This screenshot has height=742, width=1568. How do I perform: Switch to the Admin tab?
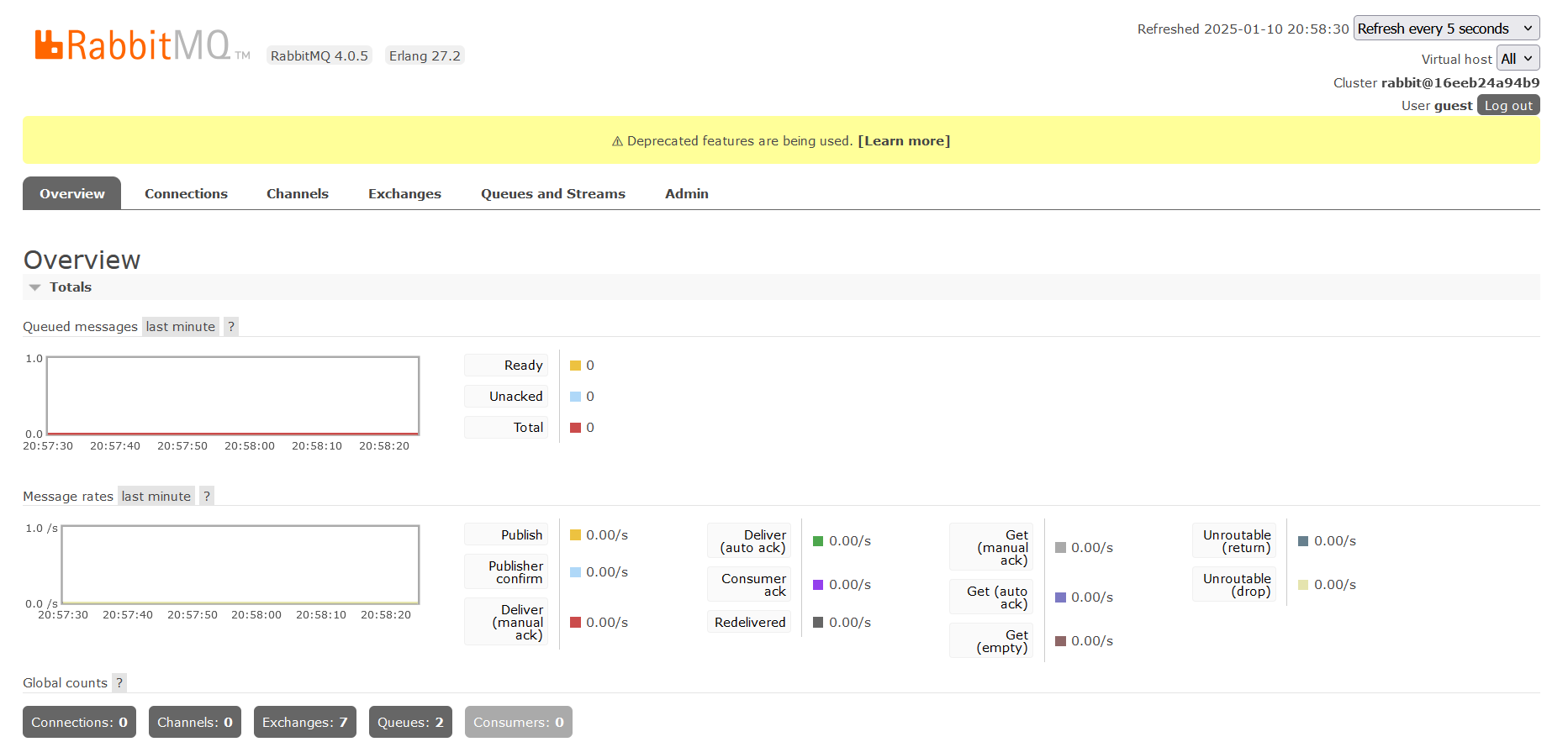point(687,193)
